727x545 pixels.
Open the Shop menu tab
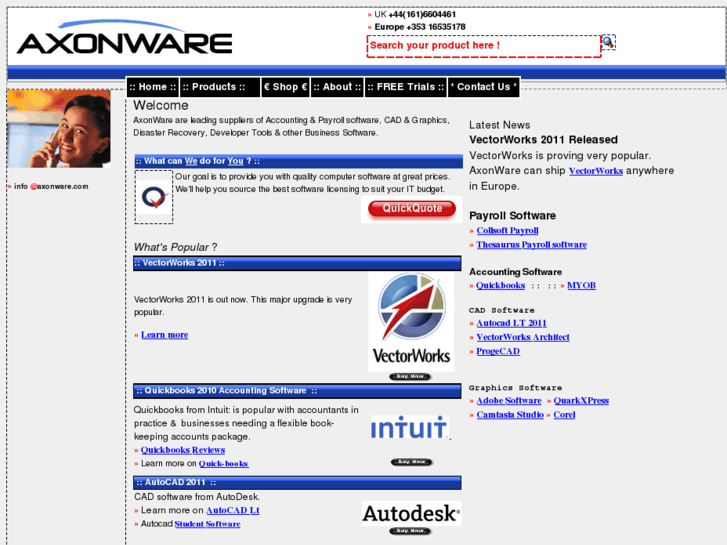tap(286, 87)
